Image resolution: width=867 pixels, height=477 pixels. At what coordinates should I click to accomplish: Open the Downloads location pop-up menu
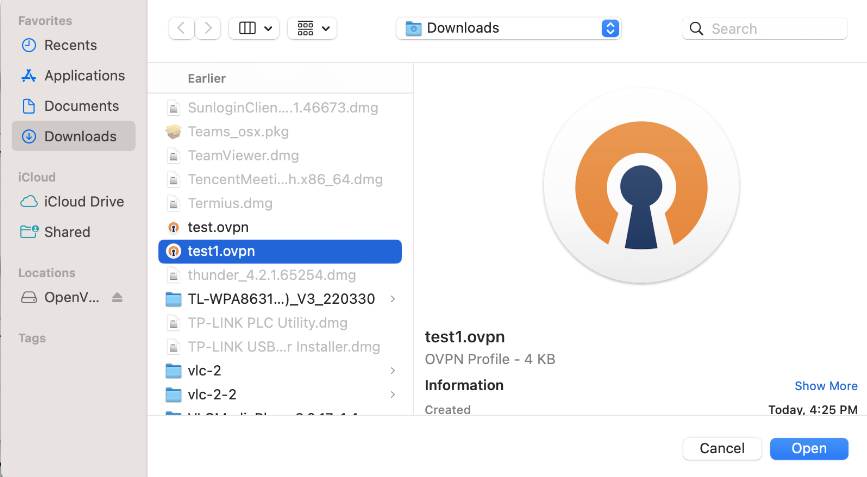point(509,28)
